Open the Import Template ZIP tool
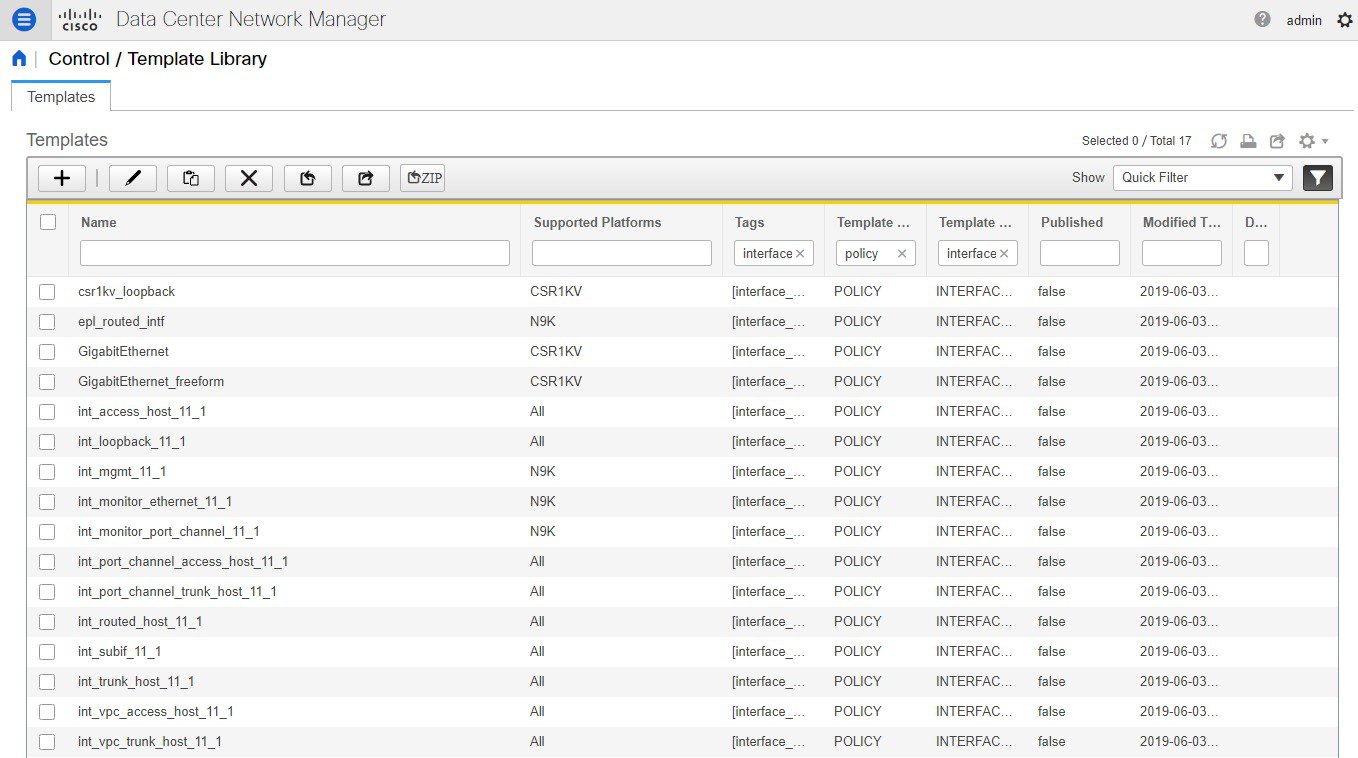The width and height of the screenshot is (1358, 758). [x=422, y=177]
